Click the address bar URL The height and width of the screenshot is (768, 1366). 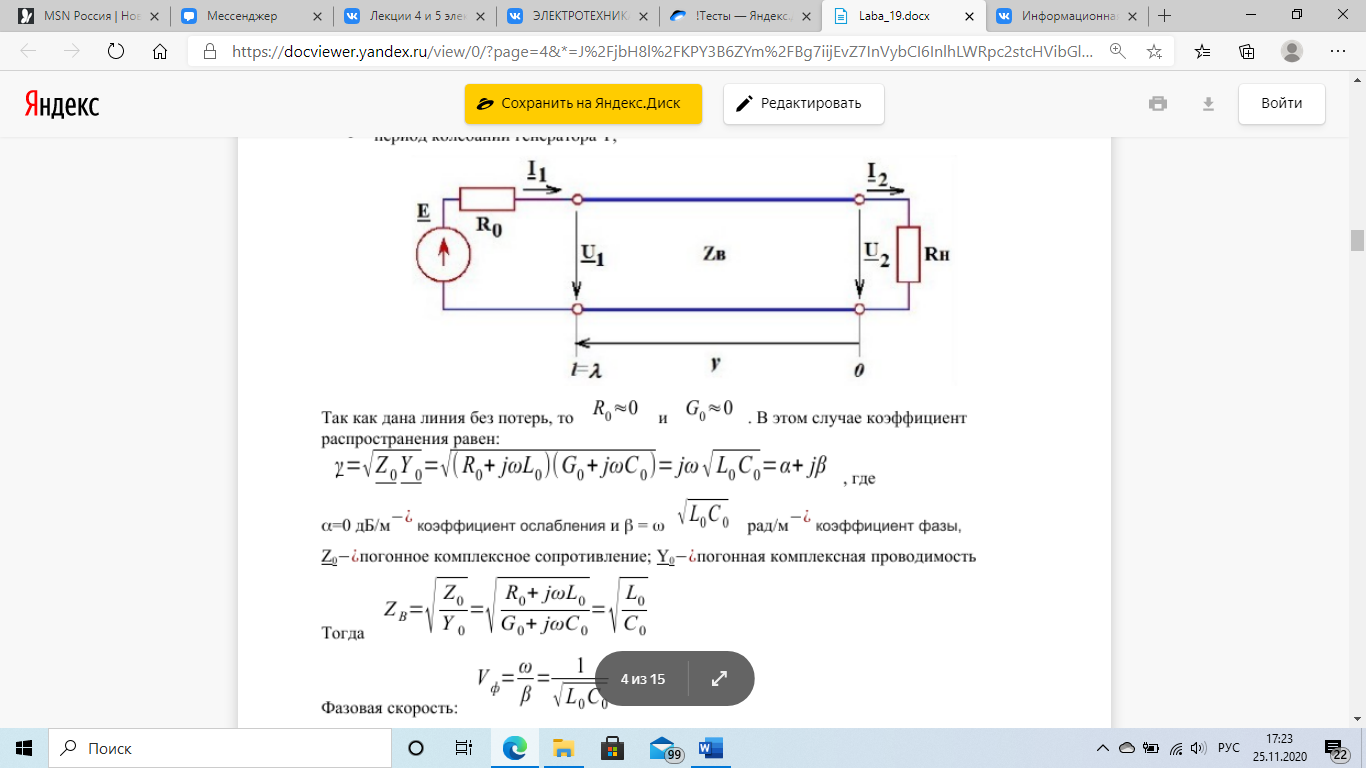[662, 52]
